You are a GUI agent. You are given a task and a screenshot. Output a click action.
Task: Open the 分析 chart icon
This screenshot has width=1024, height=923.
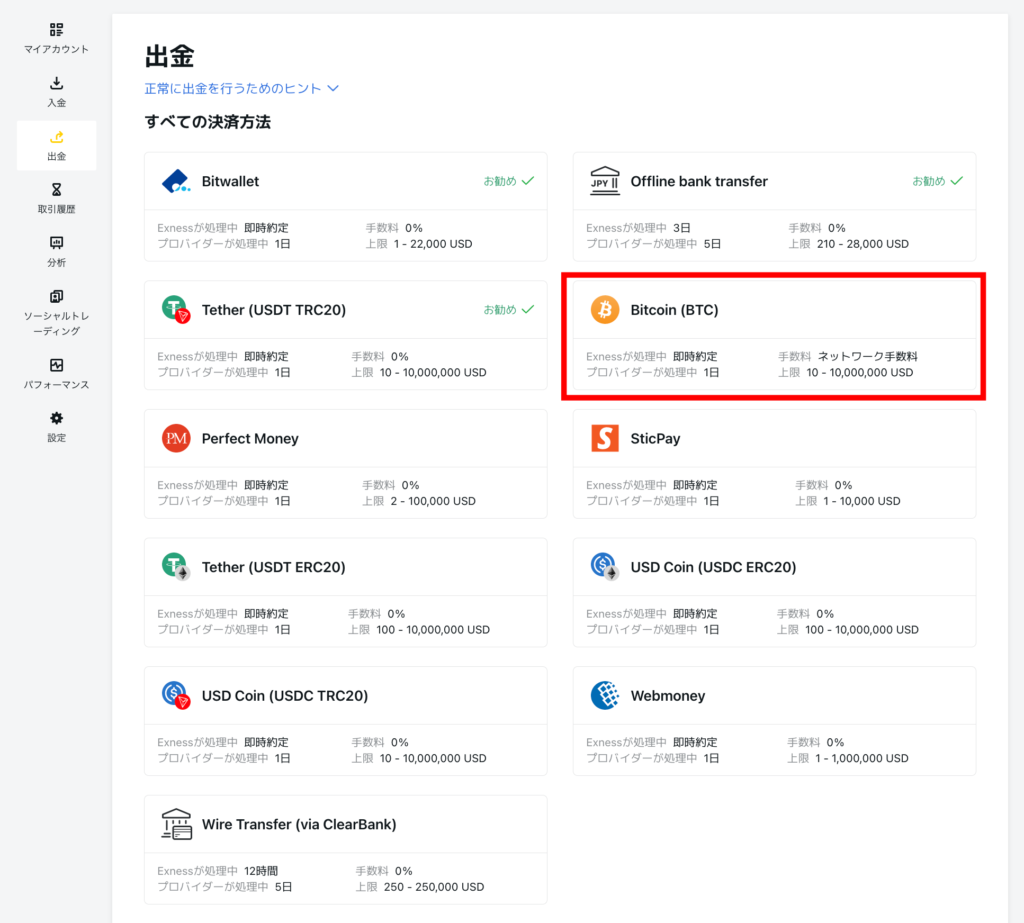tap(56, 243)
